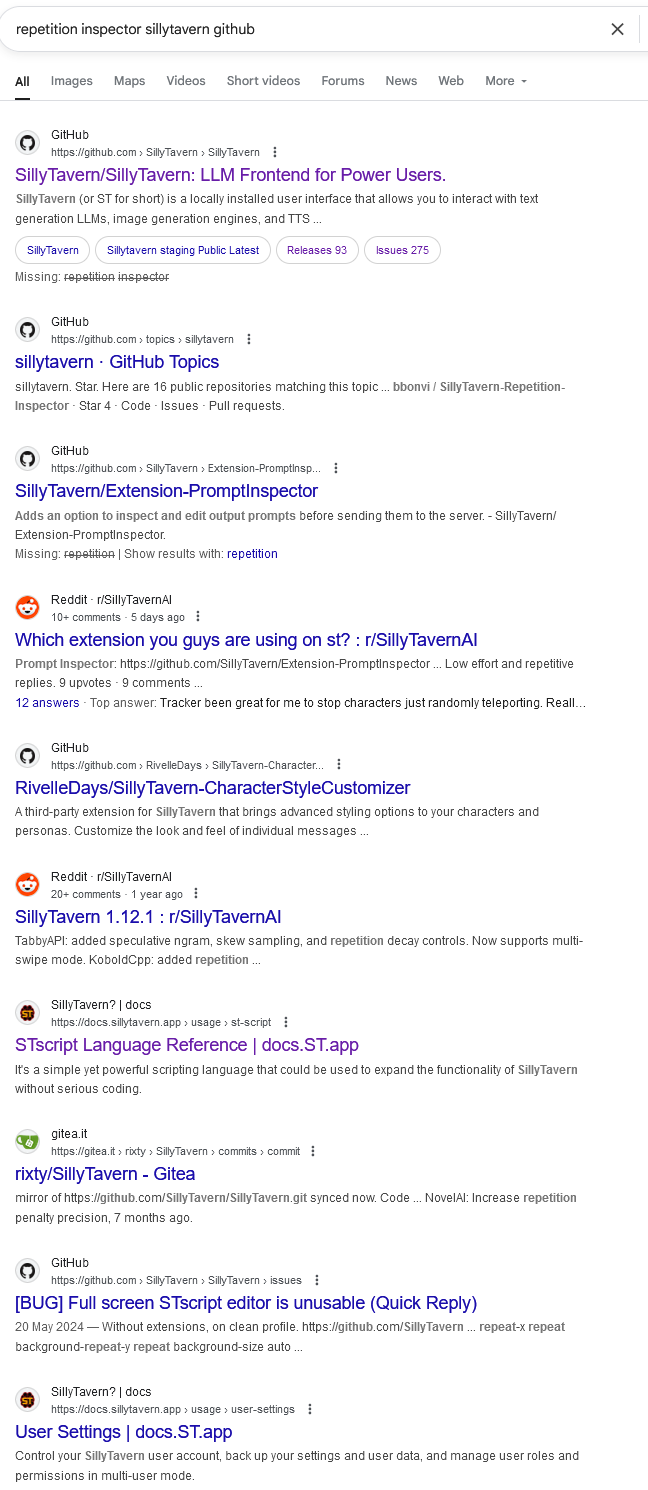Click the Releases 93 sitelink chip

(317, 250)
